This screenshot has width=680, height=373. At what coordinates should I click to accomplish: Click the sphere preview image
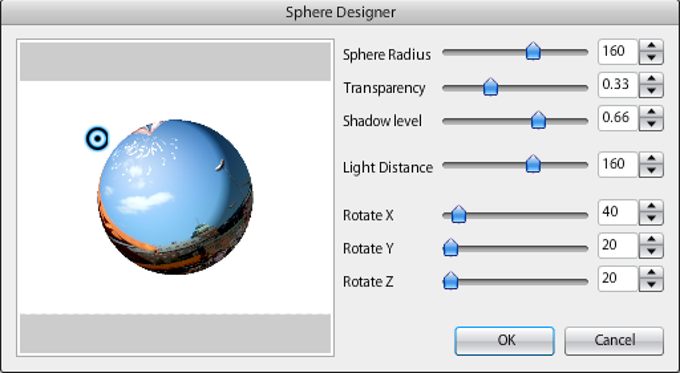coord(175,197)
